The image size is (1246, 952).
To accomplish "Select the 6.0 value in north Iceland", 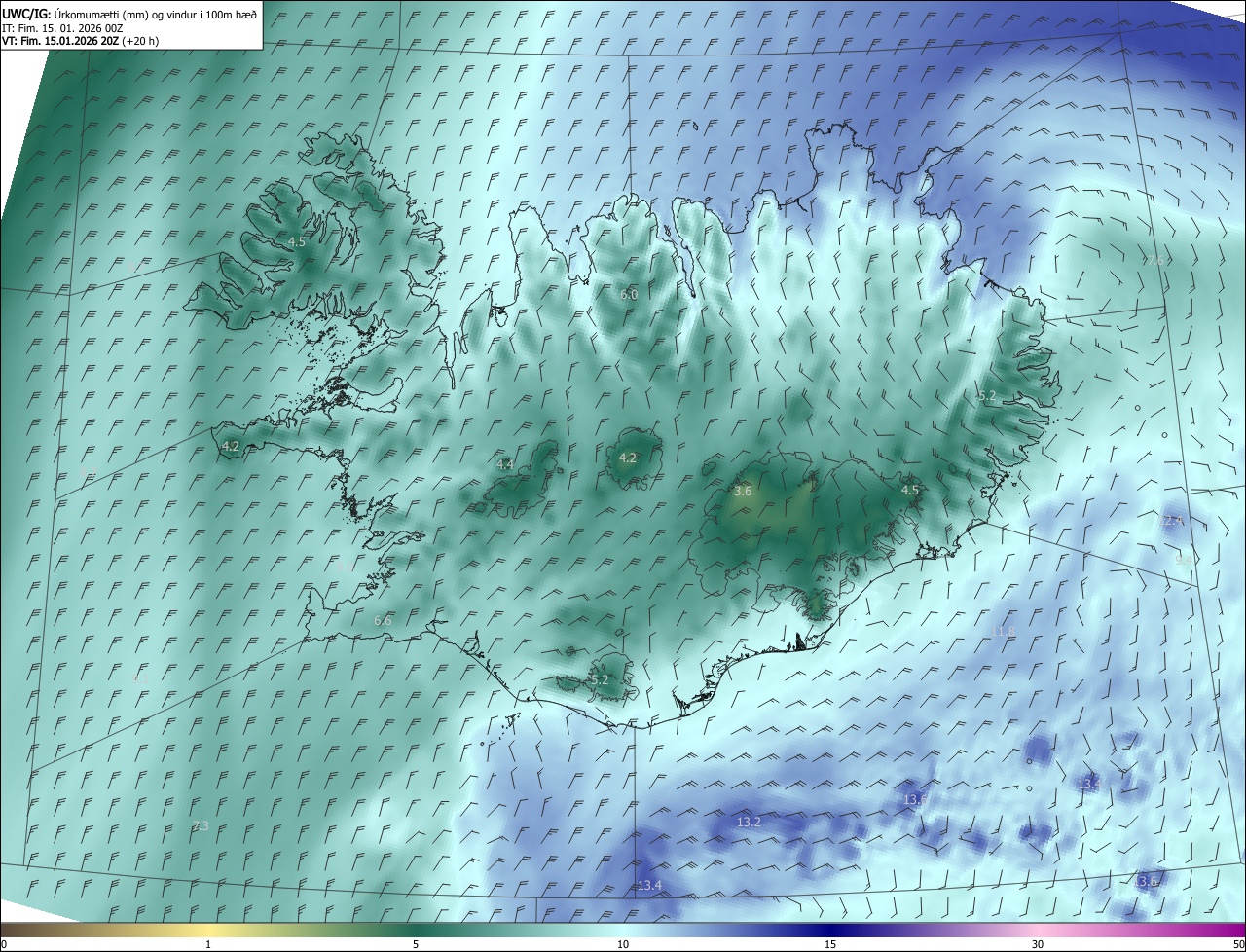I will (x=629, y=294).
